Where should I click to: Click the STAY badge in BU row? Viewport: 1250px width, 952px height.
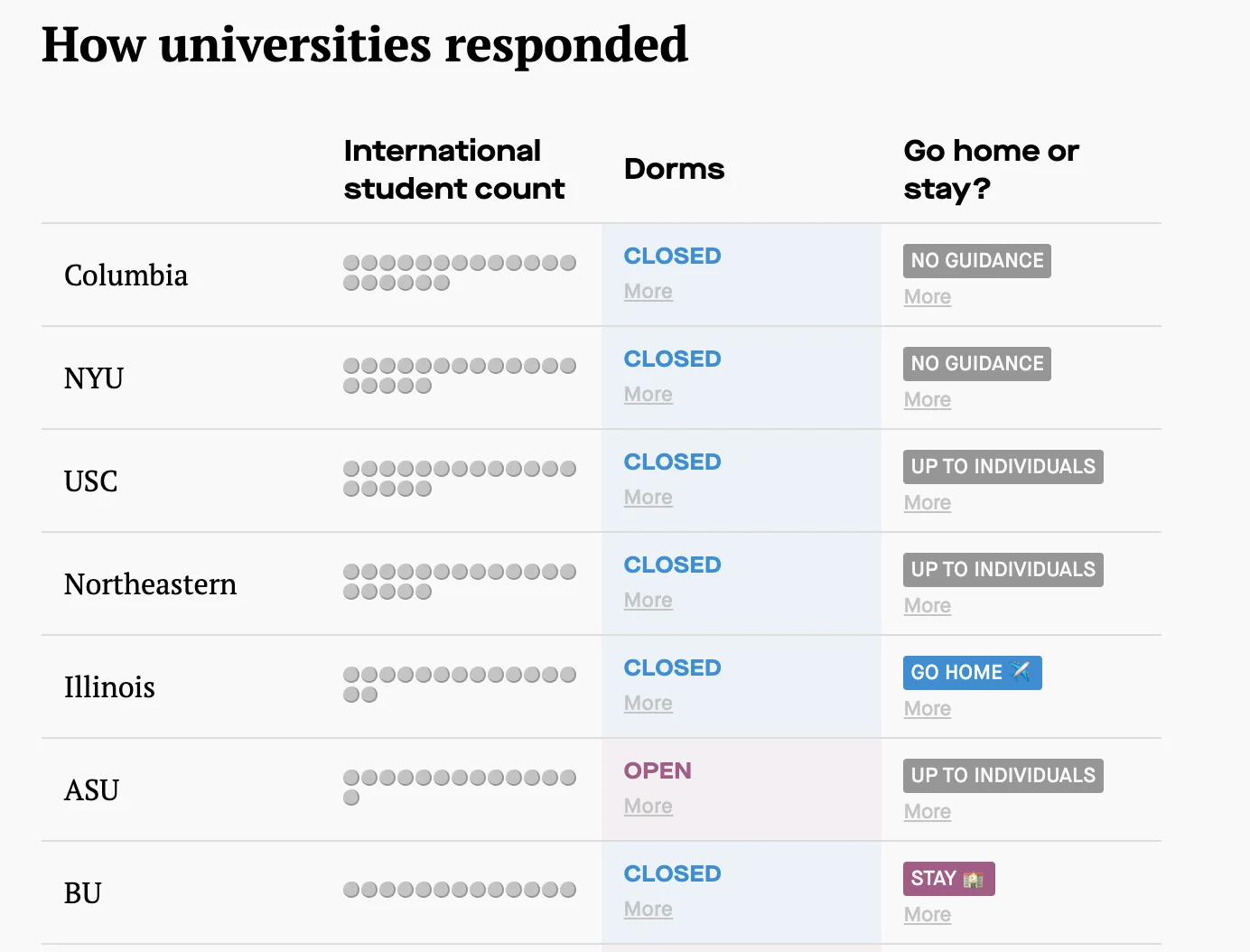point(948,879)
